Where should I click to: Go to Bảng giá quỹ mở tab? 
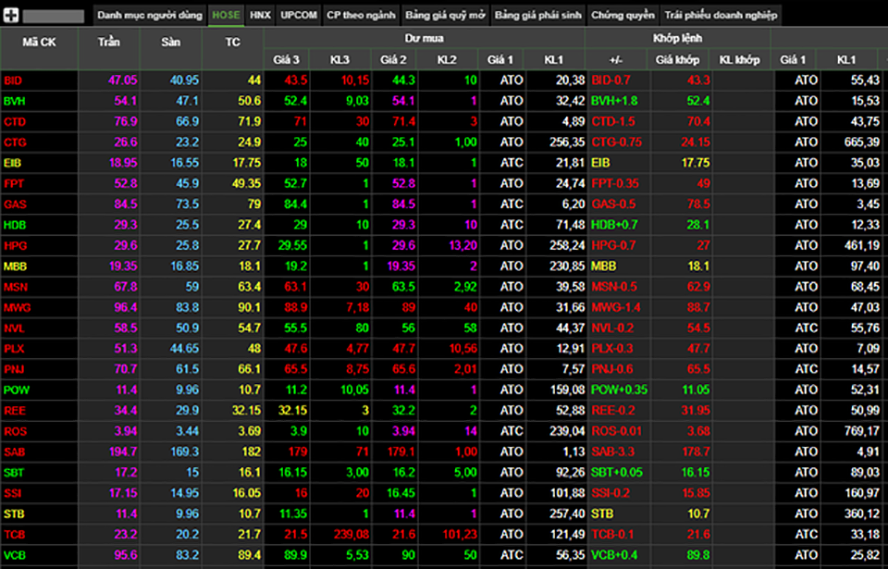[444, 16]
